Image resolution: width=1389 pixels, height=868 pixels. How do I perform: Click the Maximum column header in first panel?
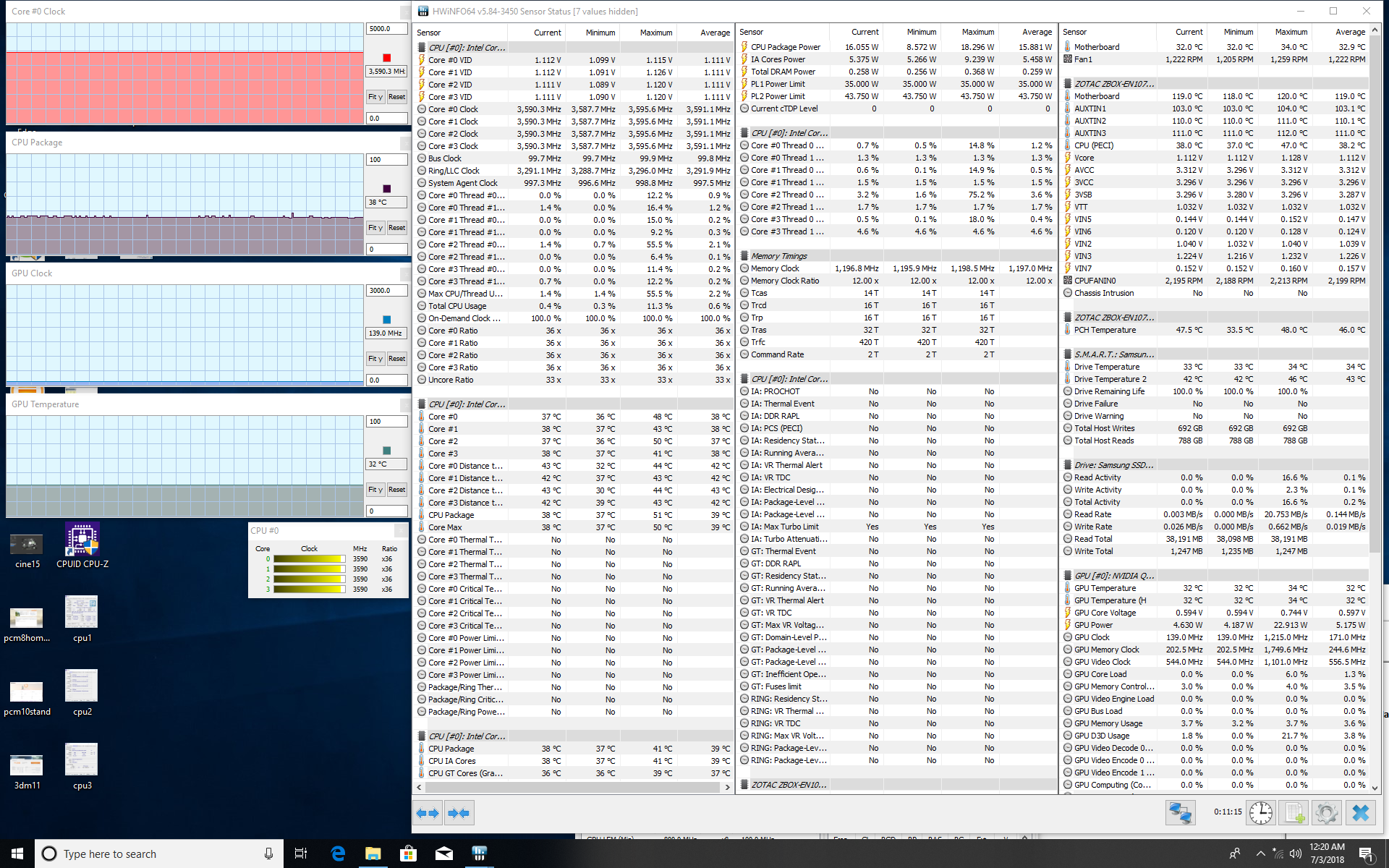click(655, 33)
